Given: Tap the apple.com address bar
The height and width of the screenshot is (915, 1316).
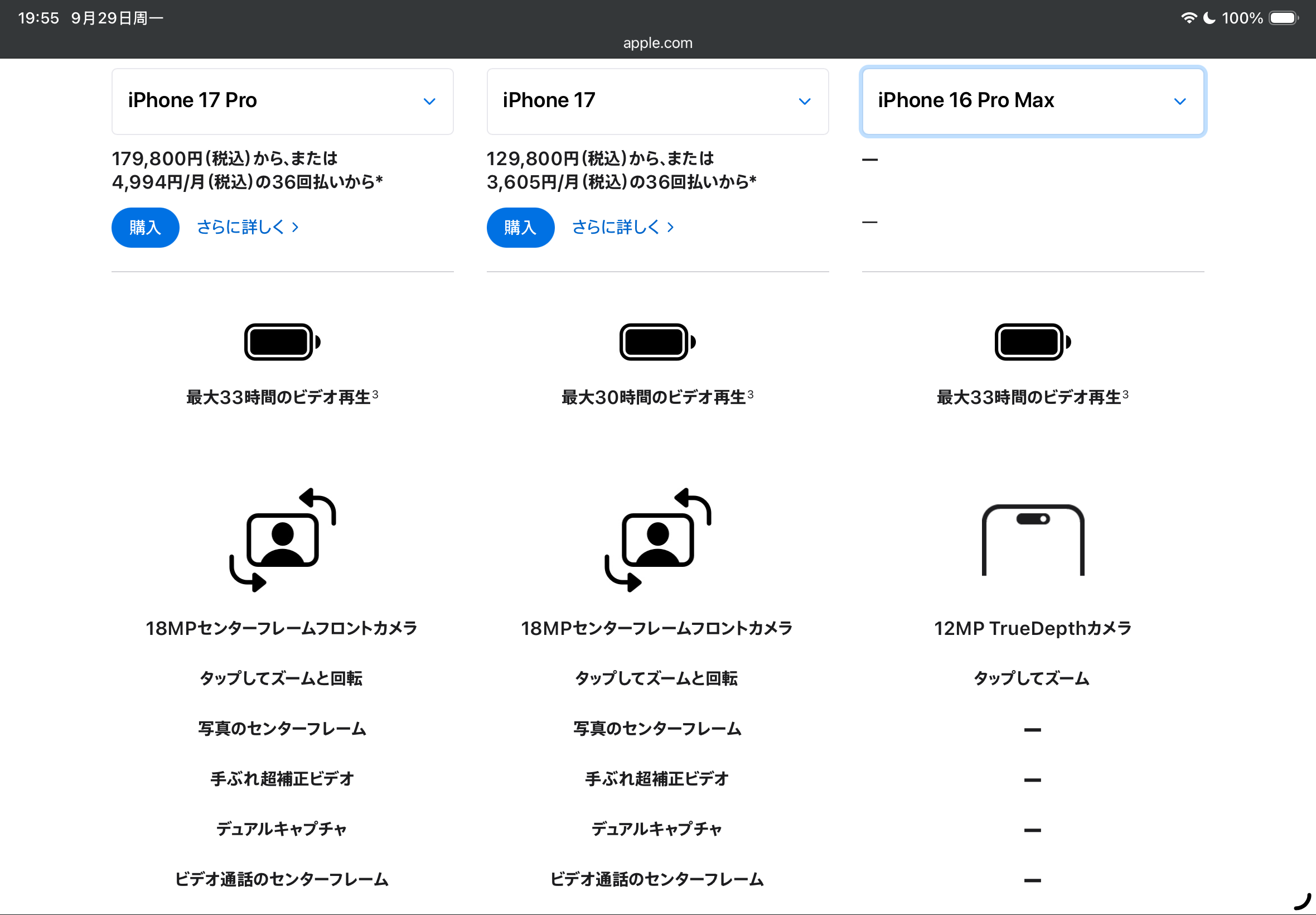Looking at the screenshot, I should 657,43.
